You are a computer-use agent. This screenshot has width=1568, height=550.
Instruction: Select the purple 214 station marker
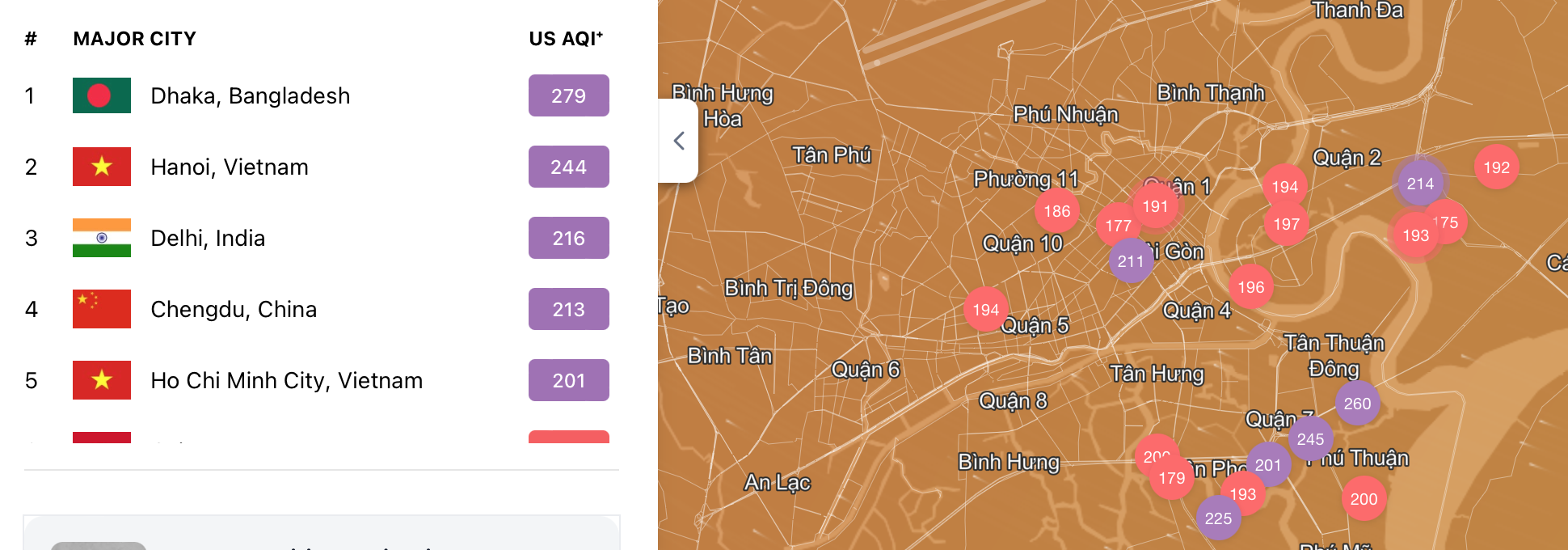pyautogui.click(x=1420, y=184)
